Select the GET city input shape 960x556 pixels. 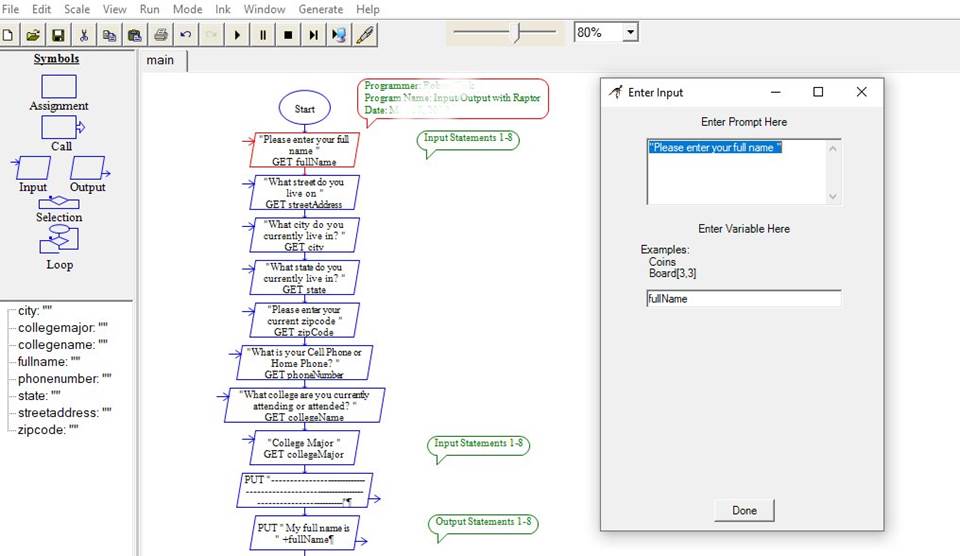click(x=304, y=235)
